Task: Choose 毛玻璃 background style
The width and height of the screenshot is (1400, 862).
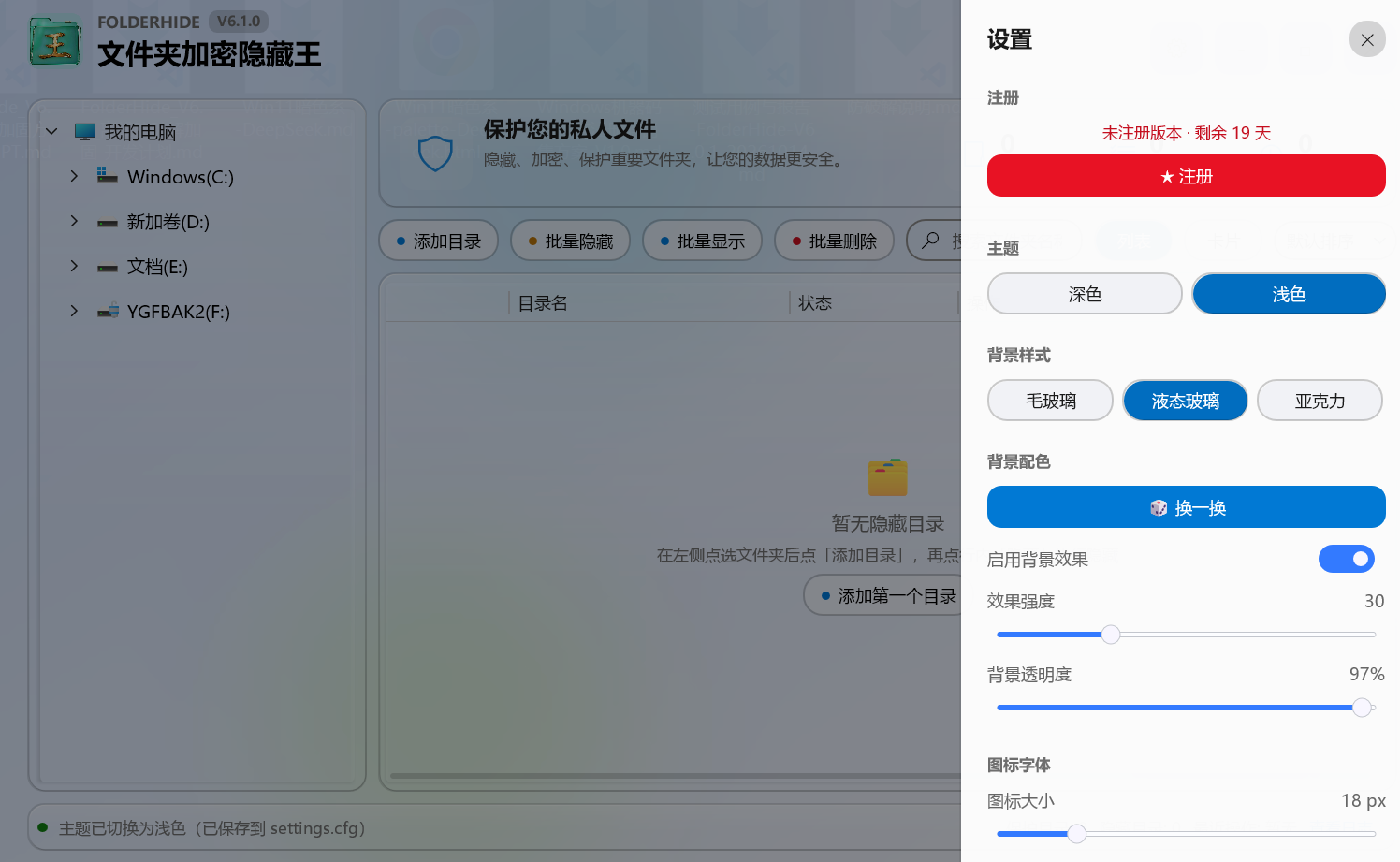Action: 1050,401
